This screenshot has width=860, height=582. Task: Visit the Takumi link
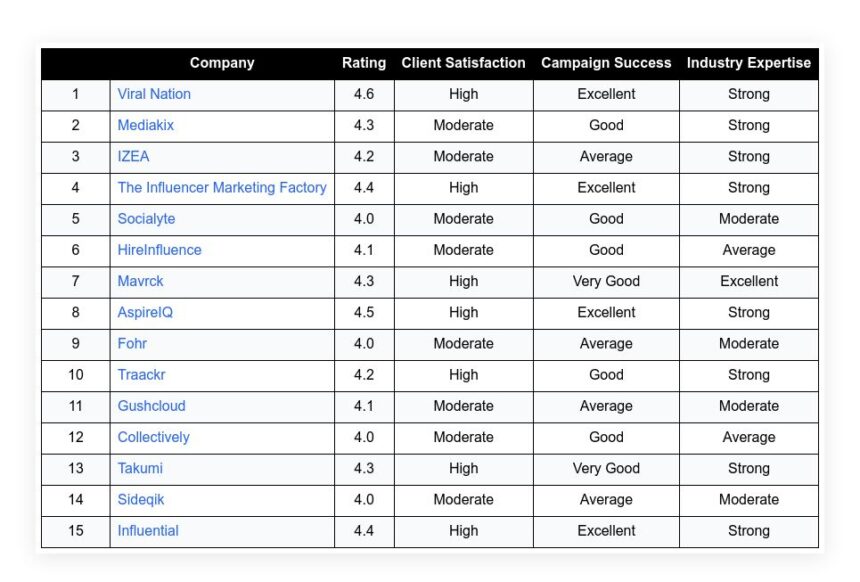pos(140,468)
